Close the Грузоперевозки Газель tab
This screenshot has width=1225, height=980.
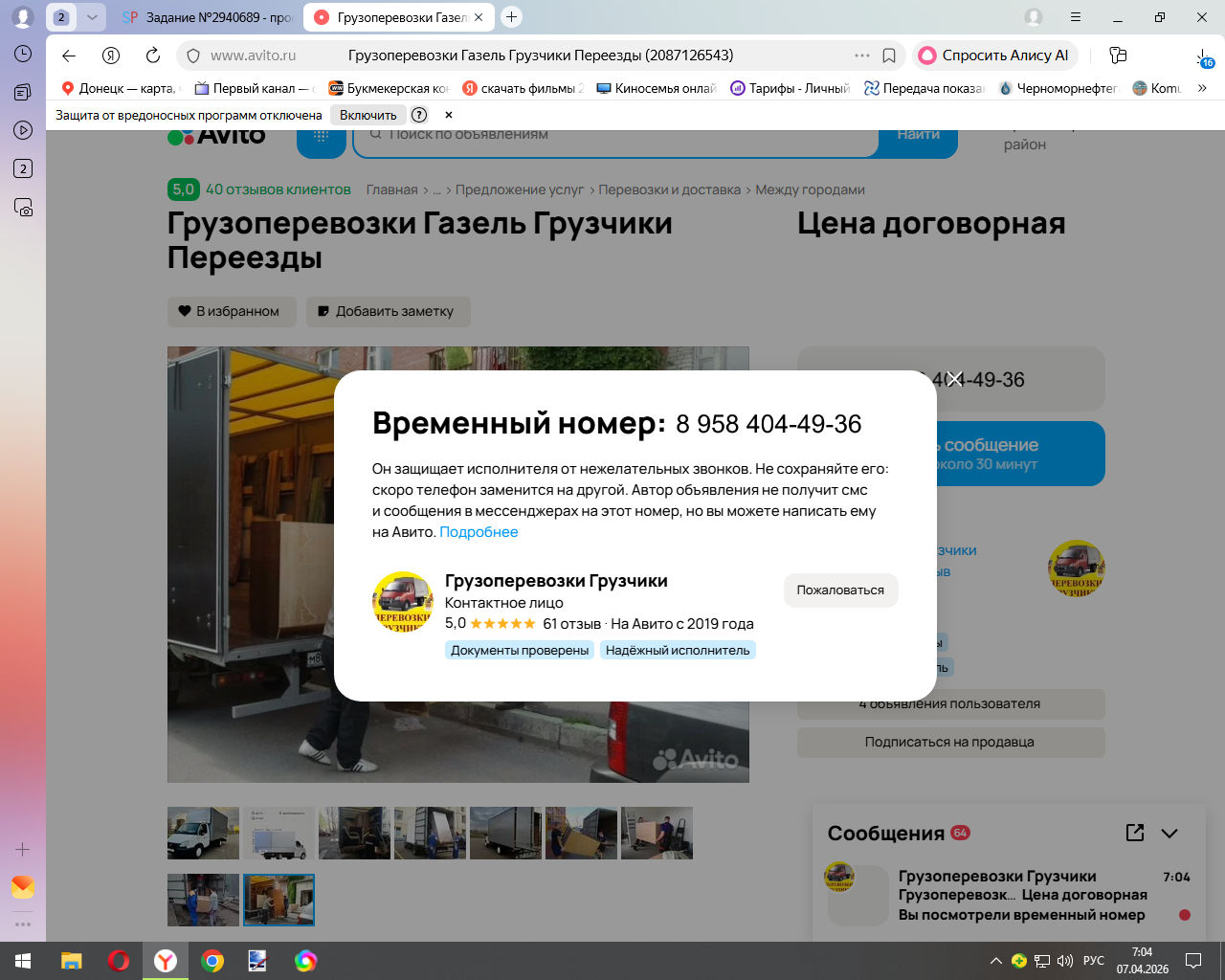[x=479, y=17]
